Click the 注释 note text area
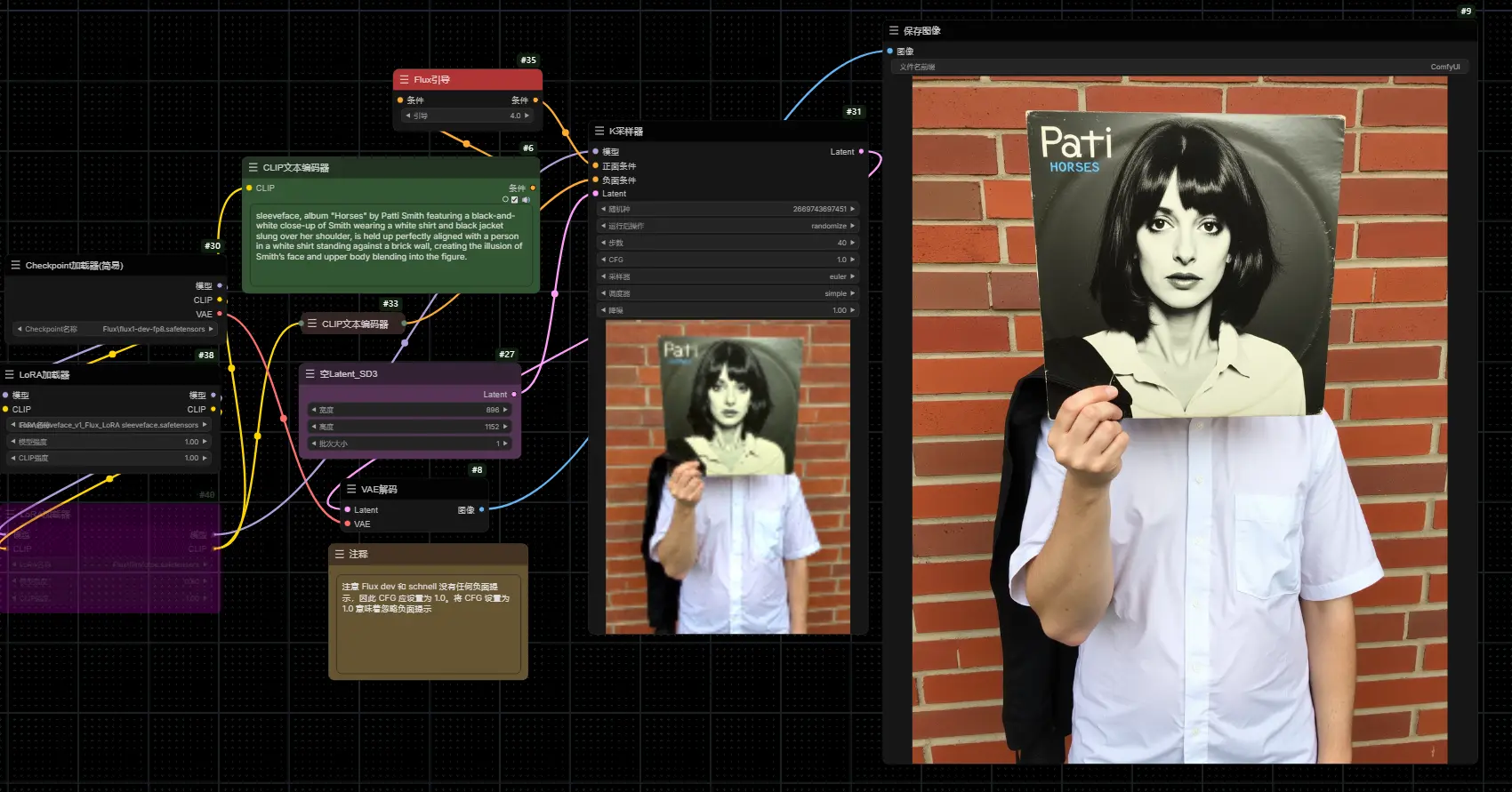1512x792 pixels. tap(428, 622)
